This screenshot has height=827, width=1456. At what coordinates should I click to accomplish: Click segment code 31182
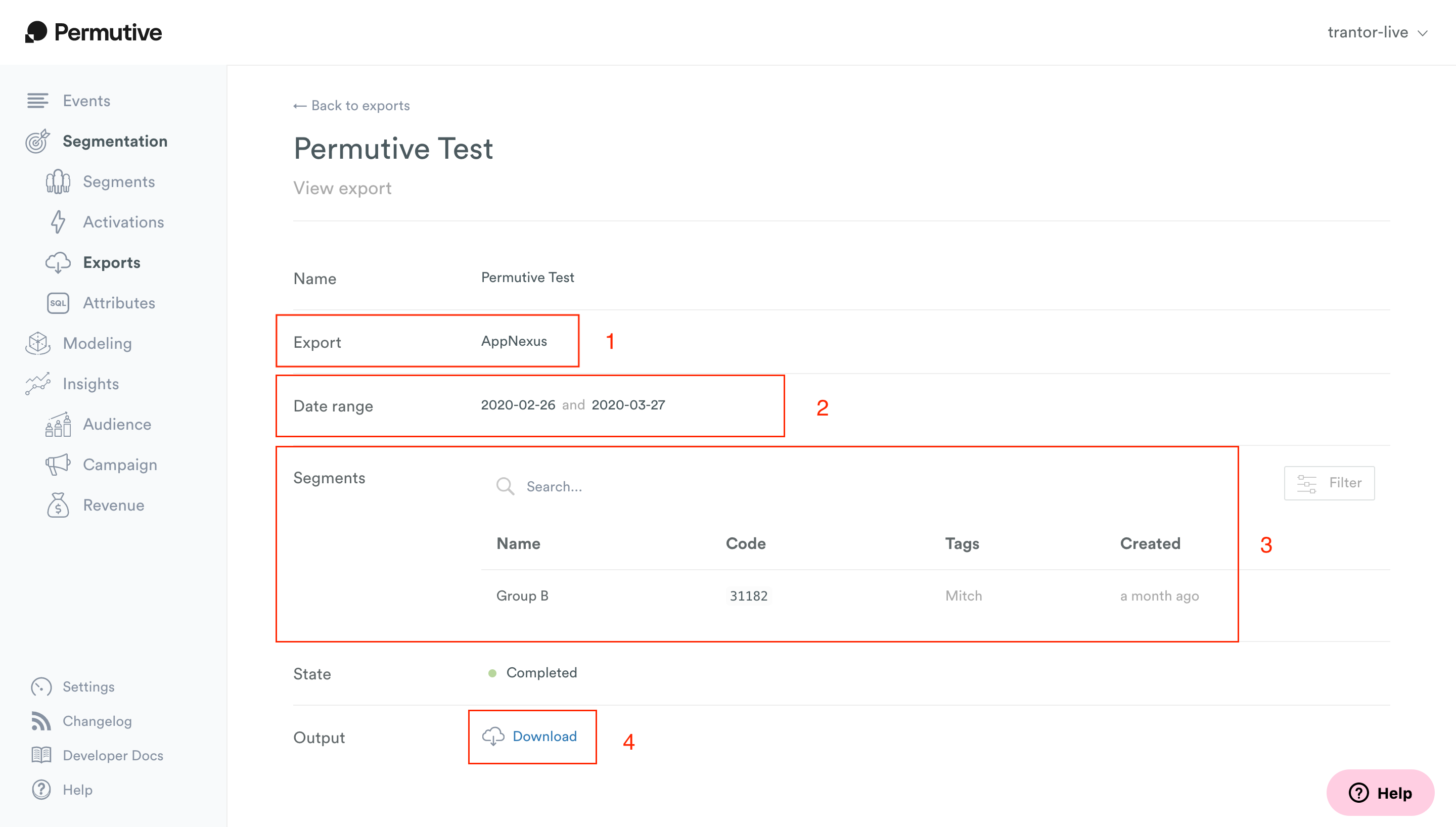(x=748, y=596)
